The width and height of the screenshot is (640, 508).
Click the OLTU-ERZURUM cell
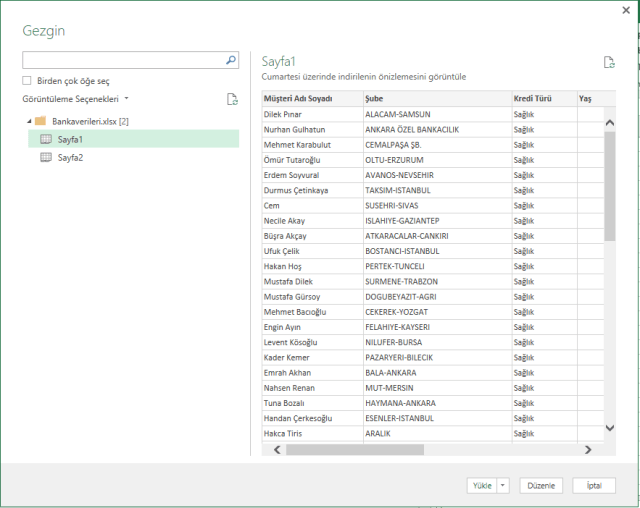(438, 160)
